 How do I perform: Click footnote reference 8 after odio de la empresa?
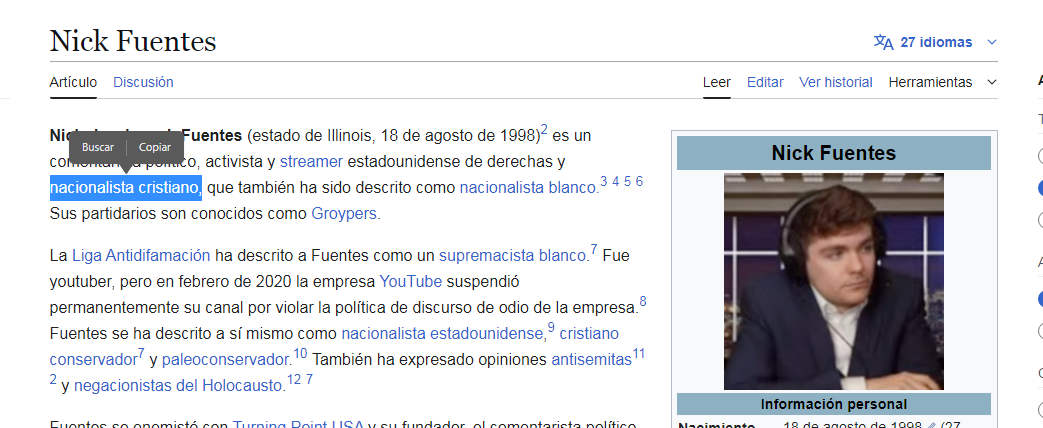[x=643, y=301]
